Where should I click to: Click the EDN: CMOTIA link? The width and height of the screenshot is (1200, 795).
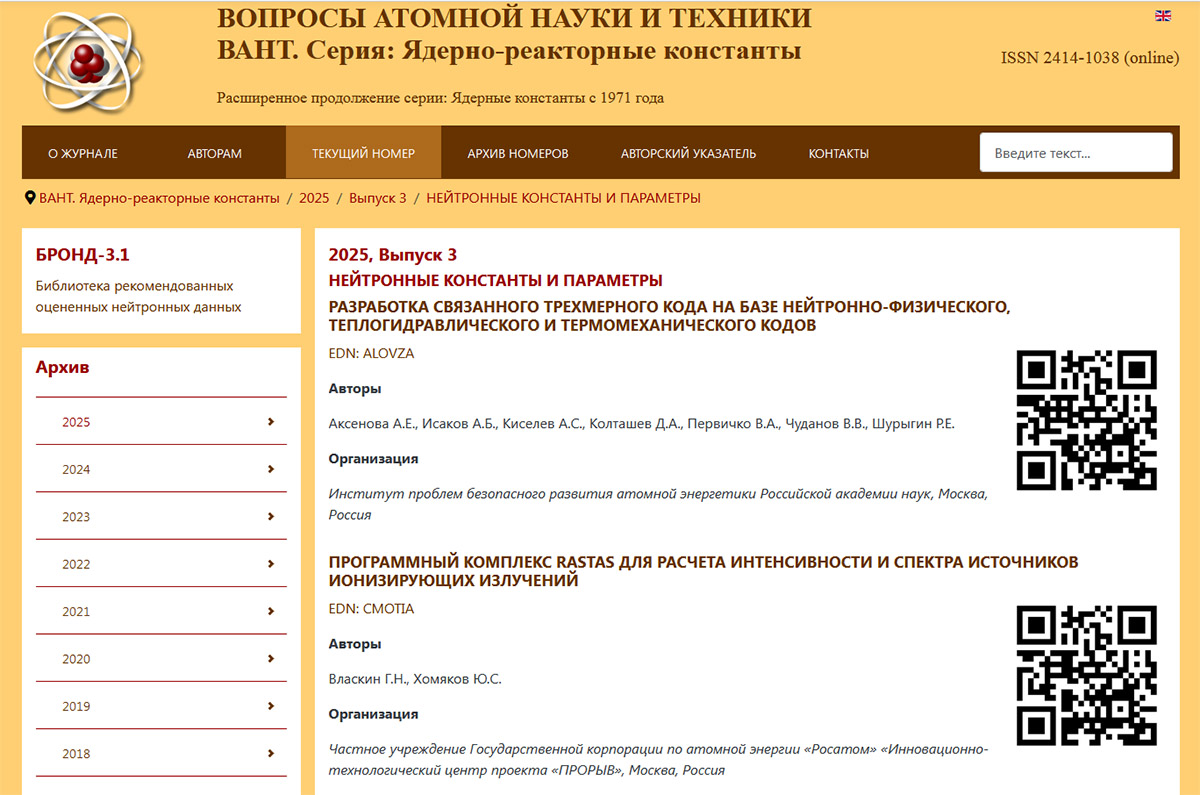pyautogui.click(x=371, y=608)
